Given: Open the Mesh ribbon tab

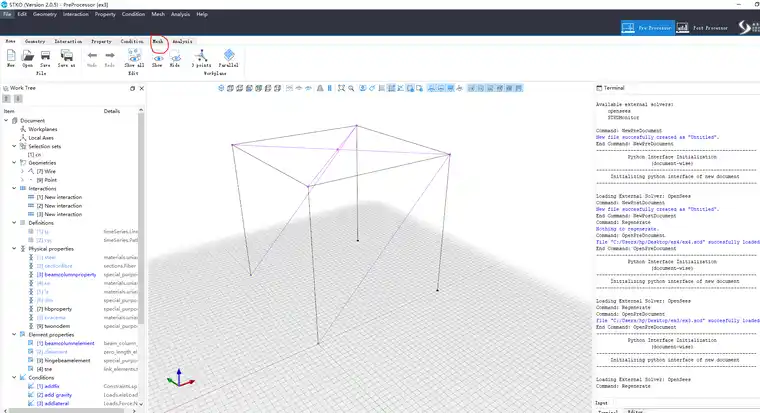Looking at the screenshot, I should 158,41.
